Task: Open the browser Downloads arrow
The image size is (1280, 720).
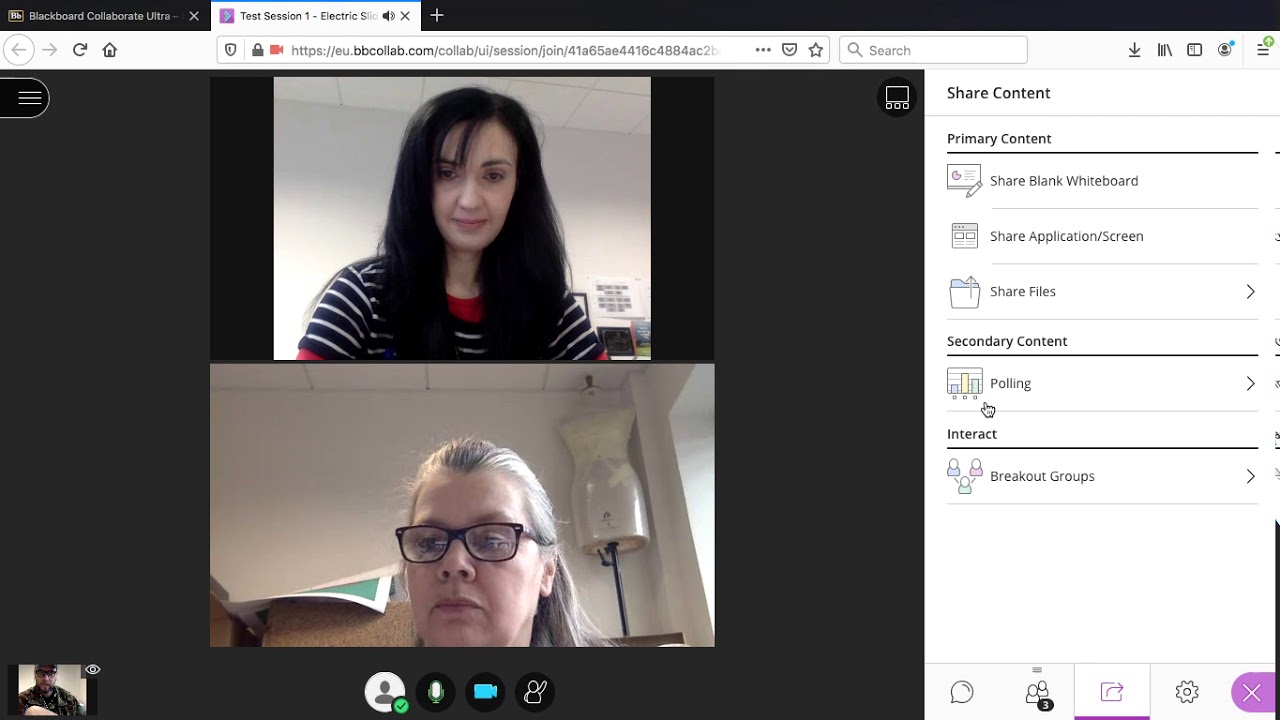Action: click(x=1134, y=50)
